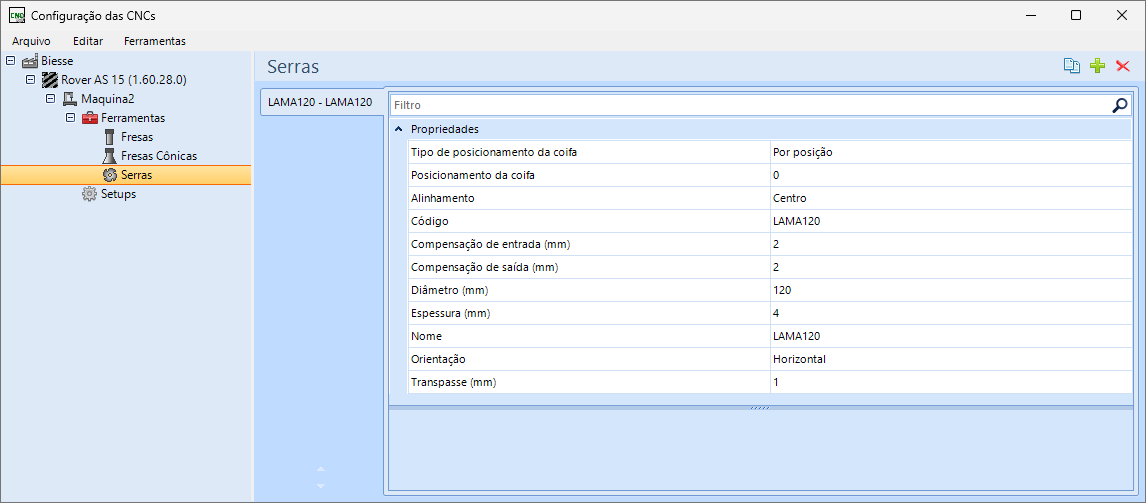Click the filter search magnifier icon
Screen dimensions: 1146x503
tap(1120, 105)
